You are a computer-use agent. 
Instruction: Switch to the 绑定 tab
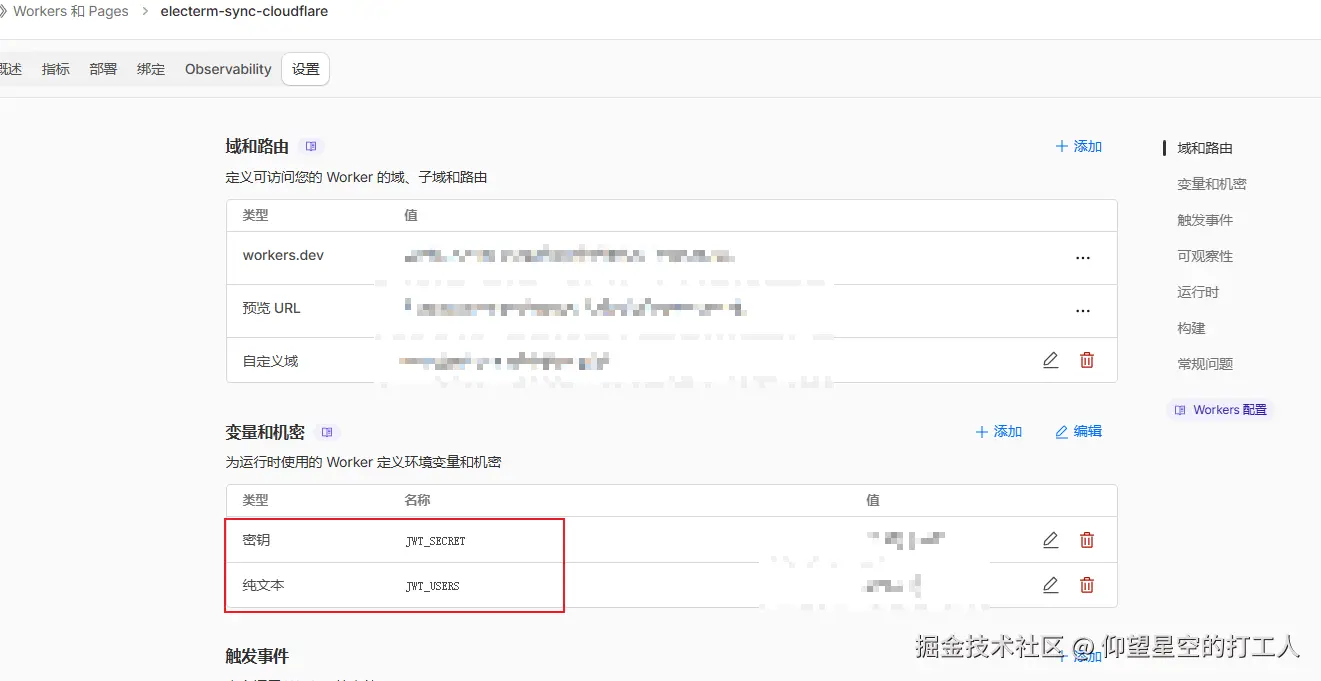click(151, 69)
